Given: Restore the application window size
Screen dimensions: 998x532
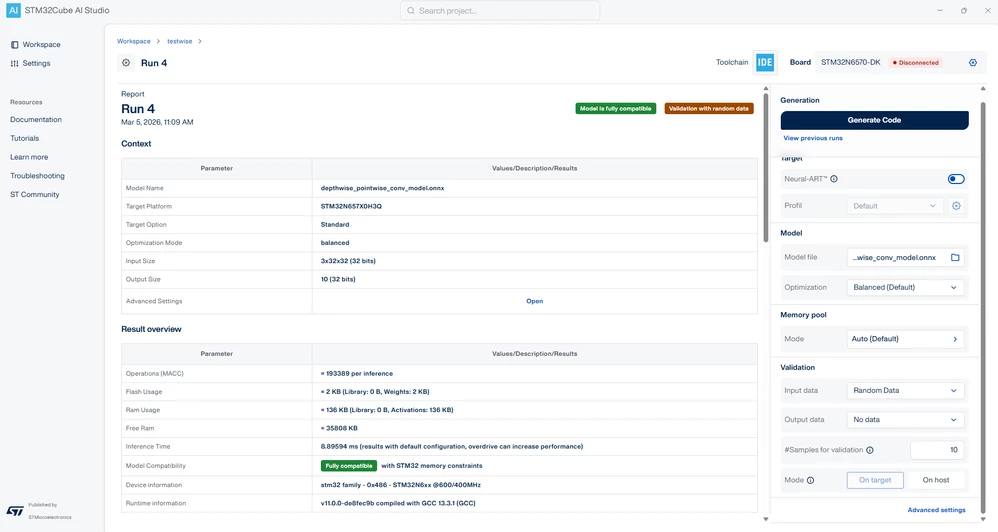Looking at the screenshot, I should point(964,10).
